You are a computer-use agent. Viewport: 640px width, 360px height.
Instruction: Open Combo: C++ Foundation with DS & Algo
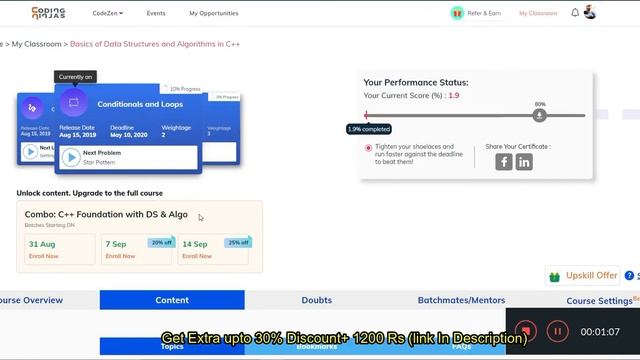(x=106, y=214)
